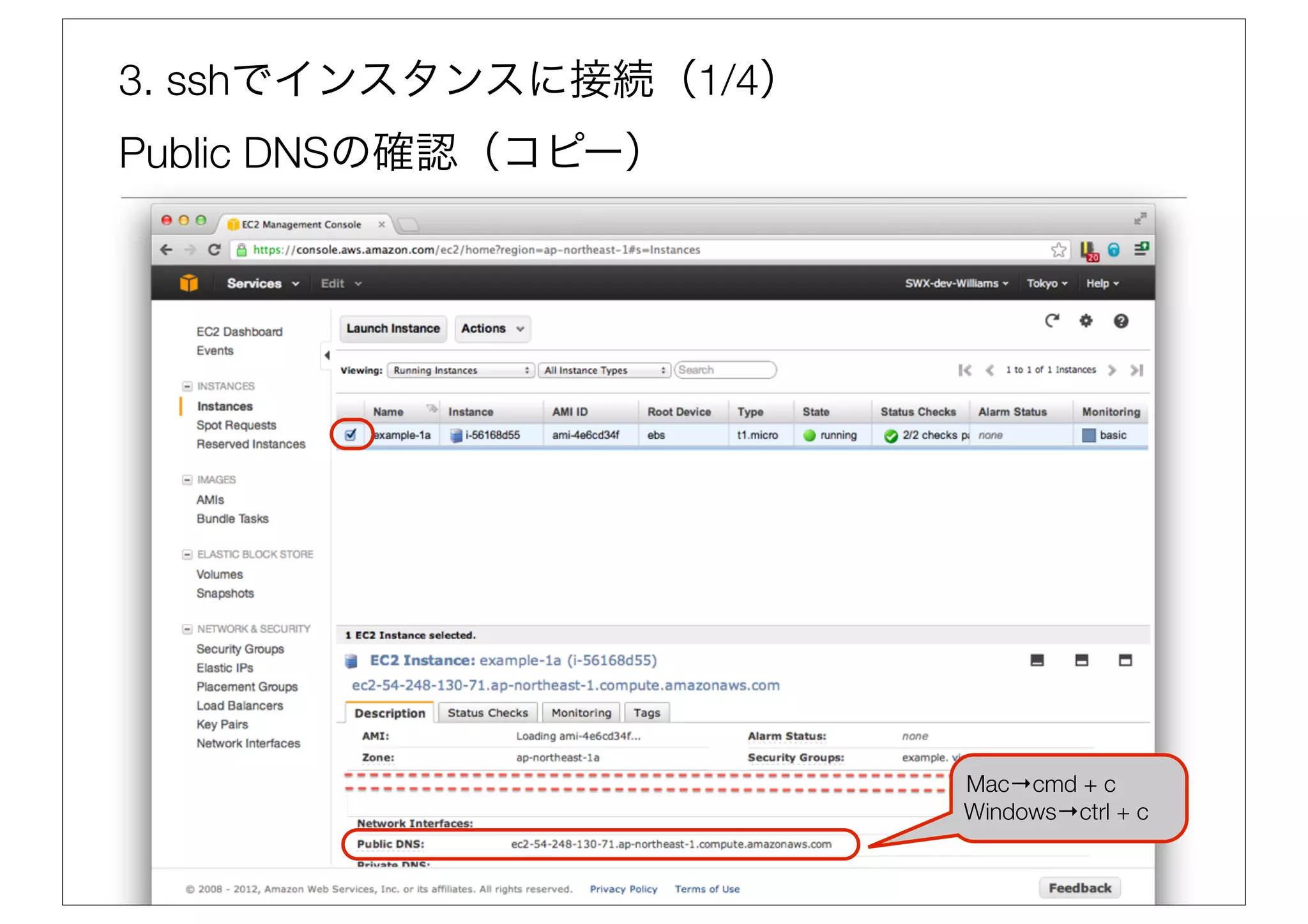
Task: Open the Services dropdown menu
Action: pos(262,284)
